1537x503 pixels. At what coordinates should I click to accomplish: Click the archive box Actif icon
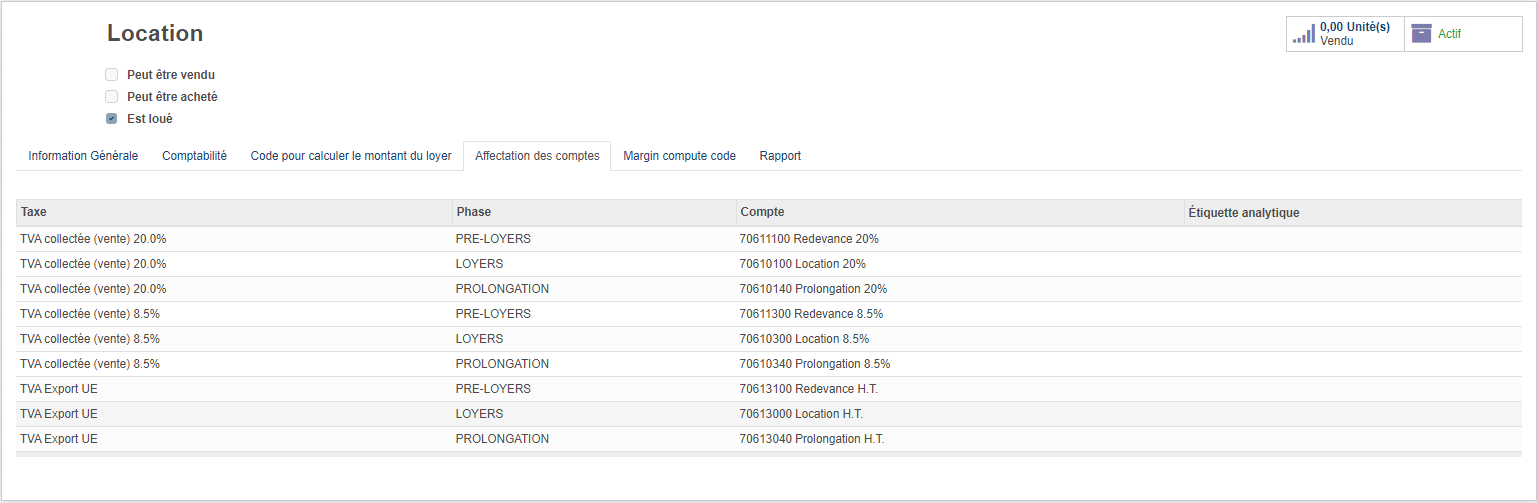pos(1421,34)
